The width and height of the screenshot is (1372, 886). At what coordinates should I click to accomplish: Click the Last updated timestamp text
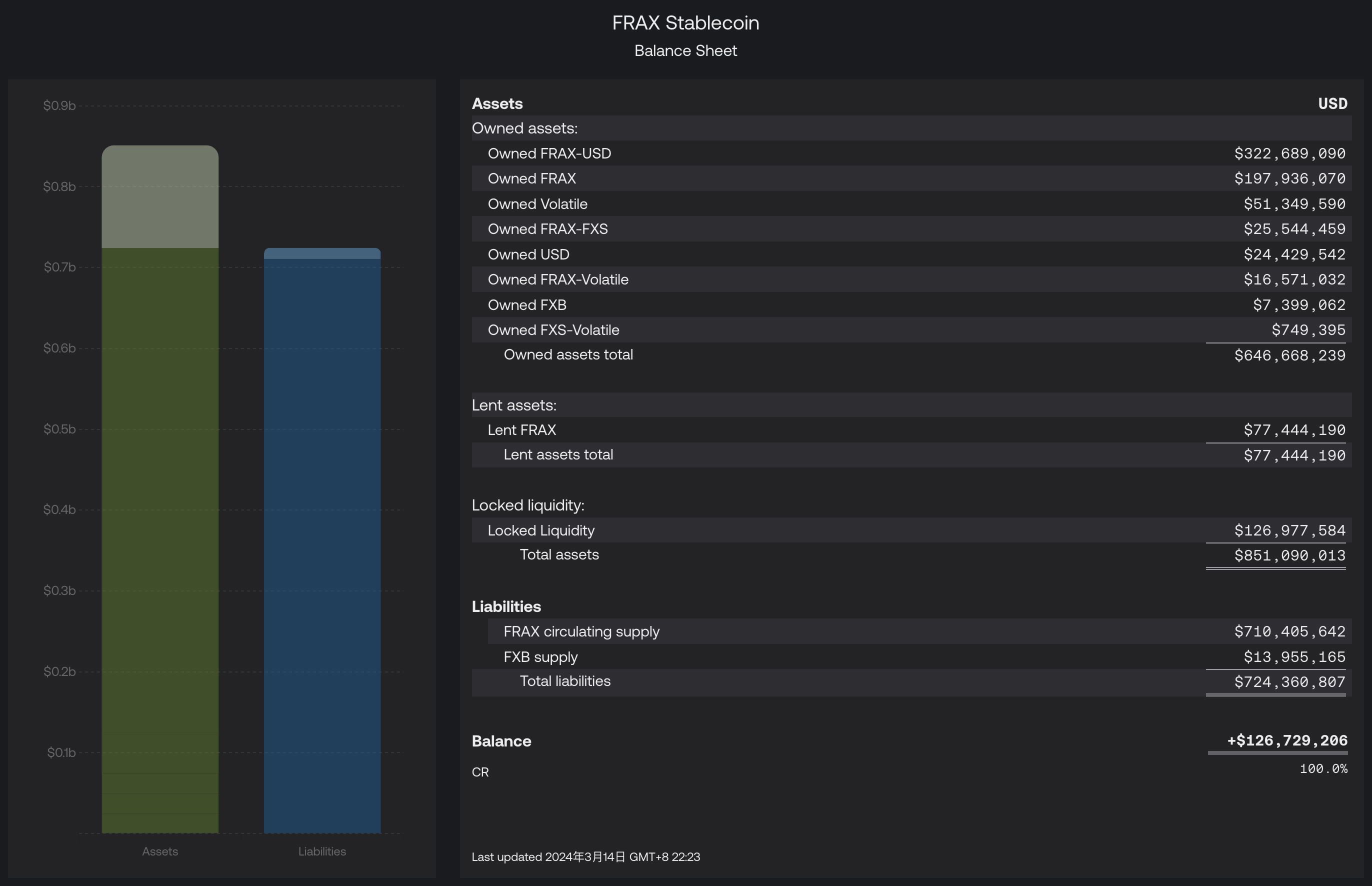tap(585, 857)
